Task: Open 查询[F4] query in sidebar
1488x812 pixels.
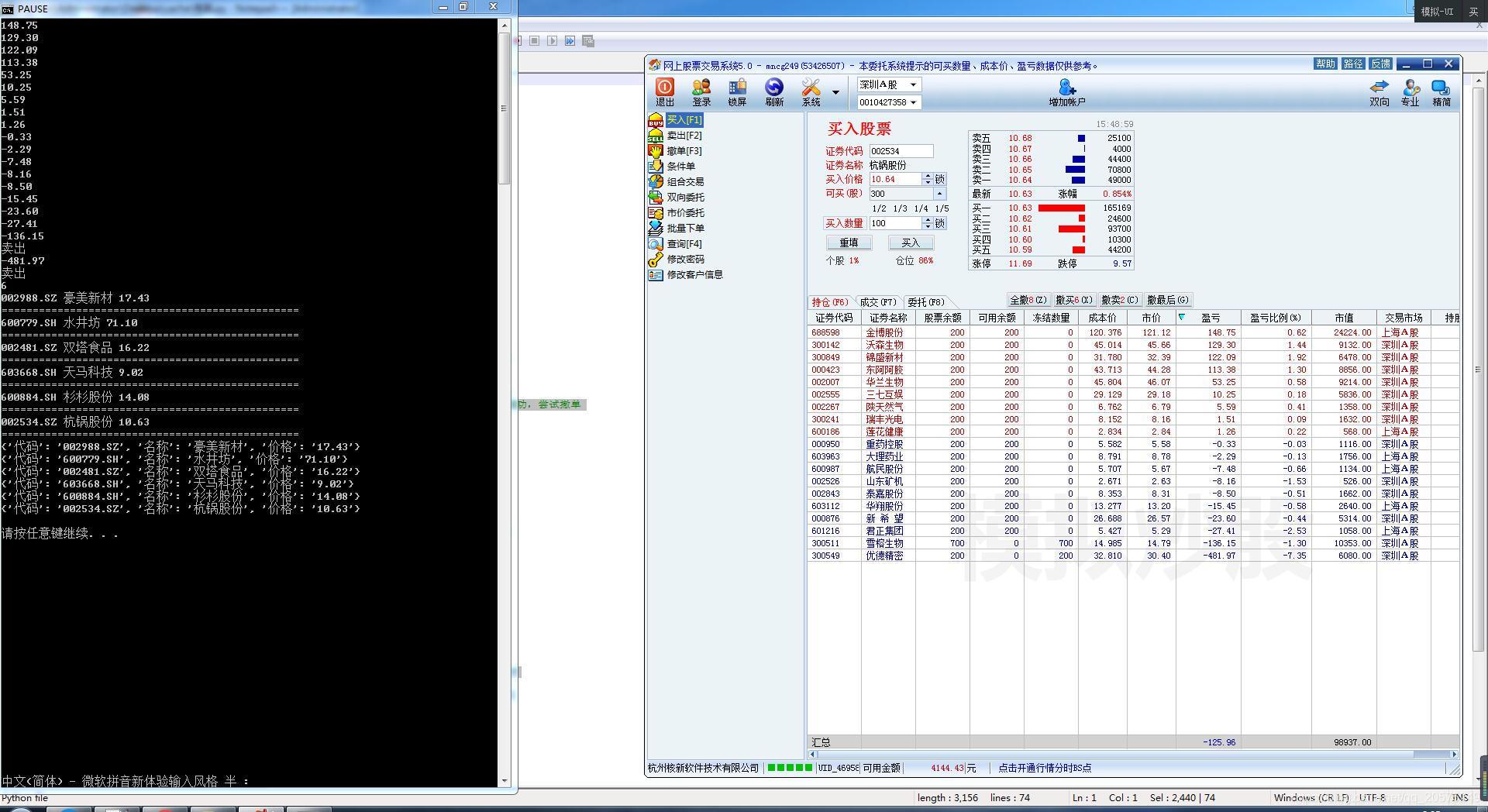Action: click(684, 244)
